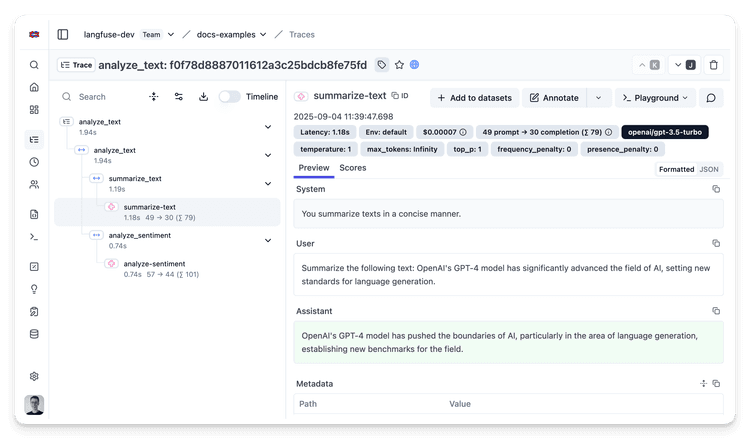Select the JSON view option
Screen dimensions: 750x439
709,169
